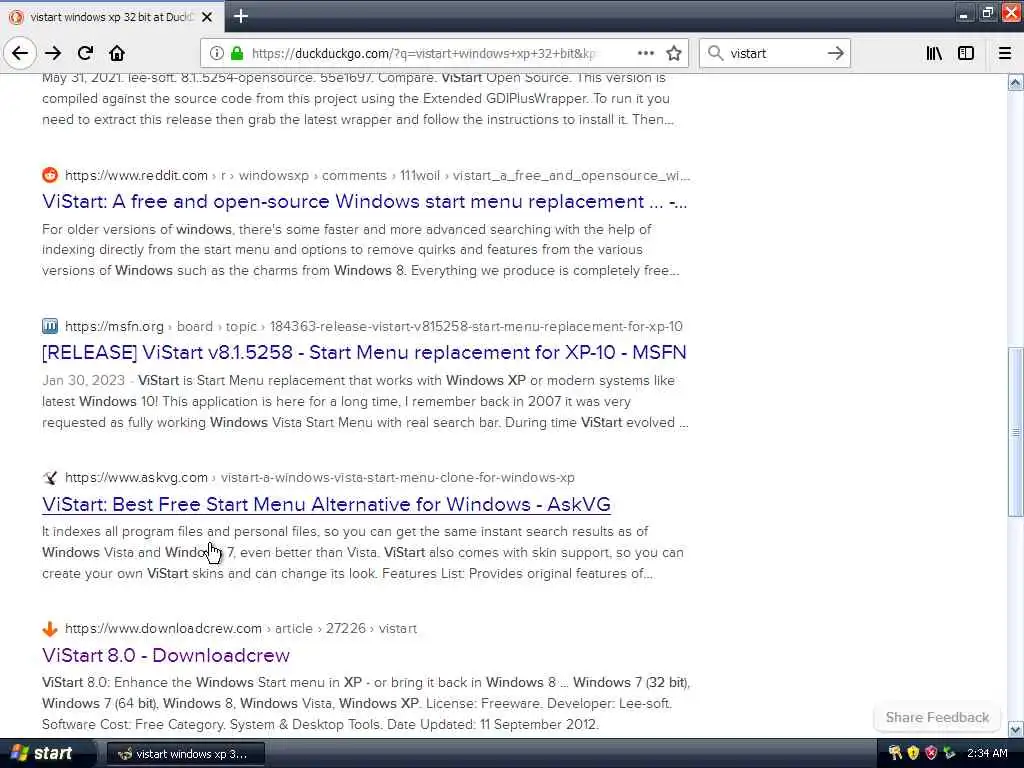Reload the current page

coord(85,53)
